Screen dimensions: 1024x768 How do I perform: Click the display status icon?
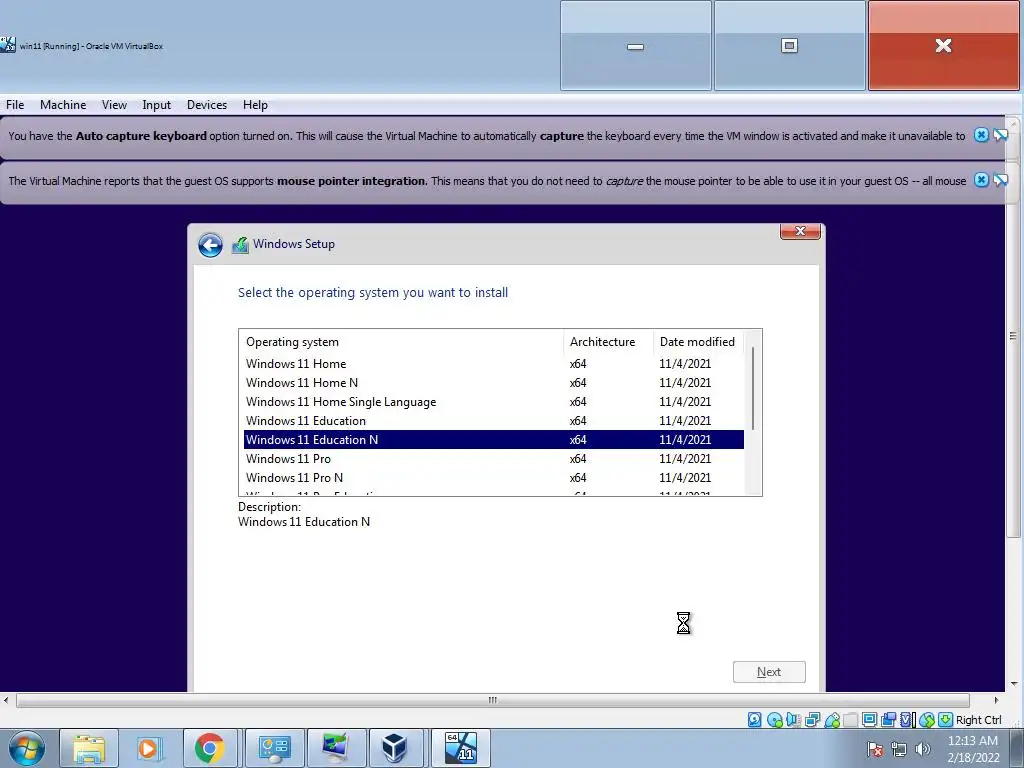[x=869, y=720]
